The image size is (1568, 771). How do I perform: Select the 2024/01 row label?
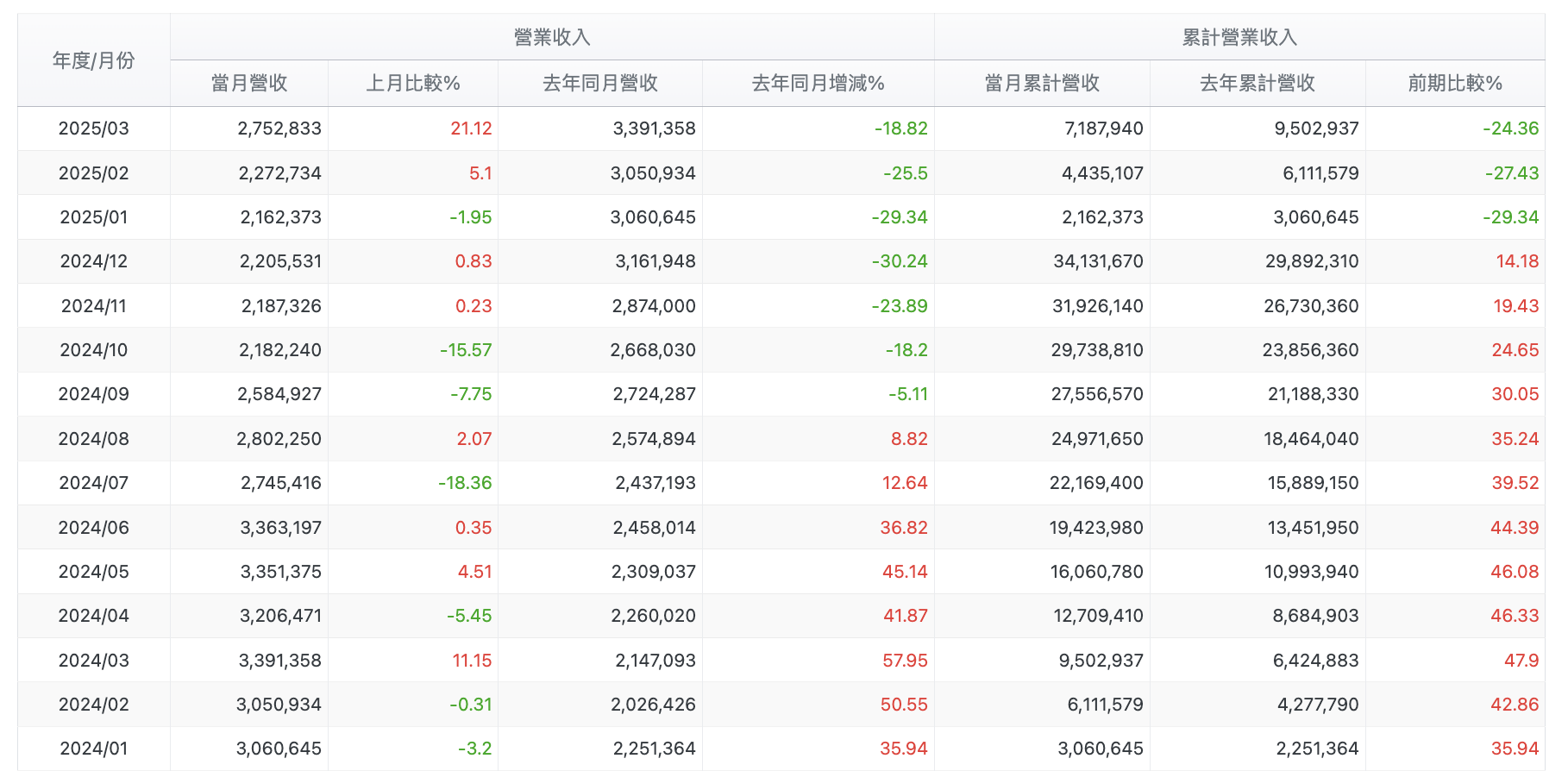click(x=93, y=749)
